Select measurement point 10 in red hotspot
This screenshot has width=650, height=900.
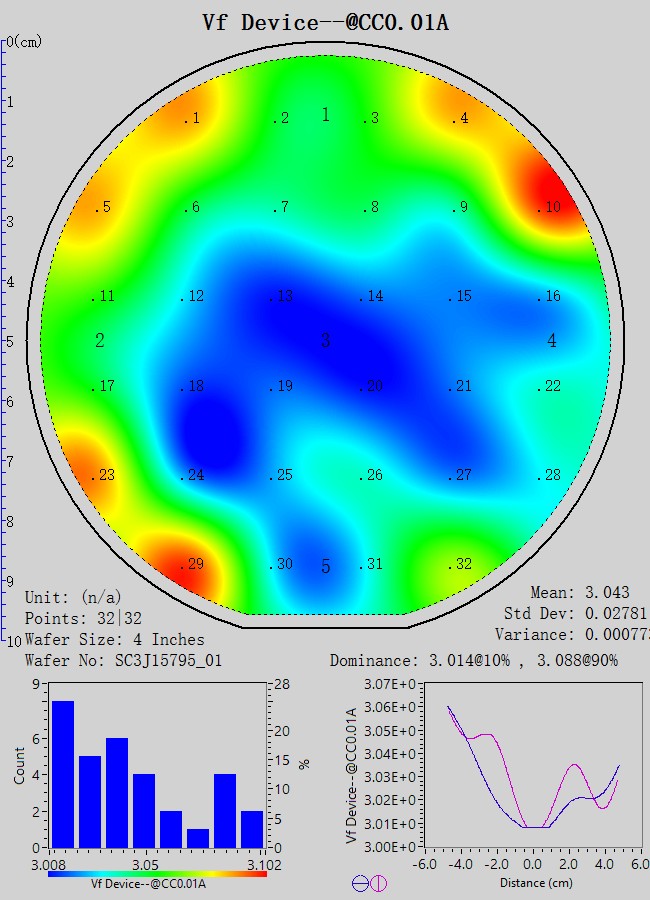[x=548, y=208]
